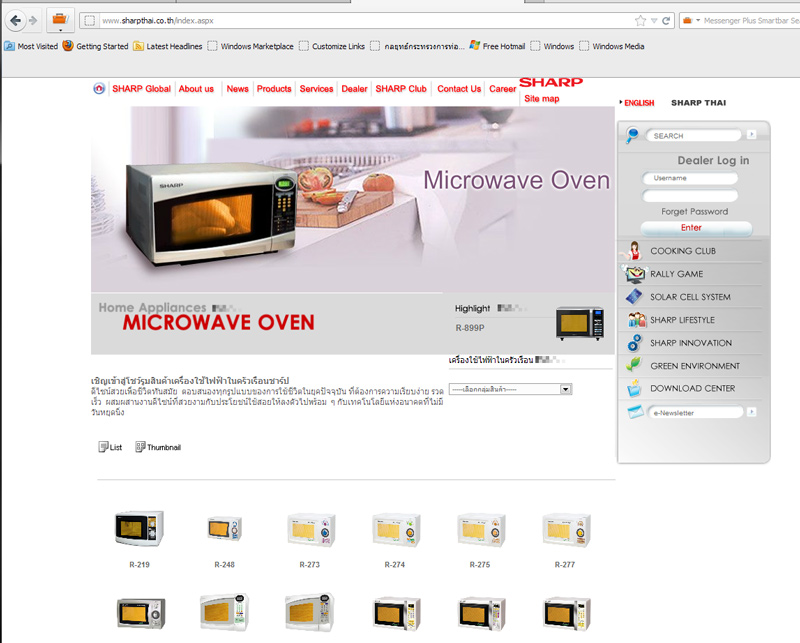The image size is (800, 643).
Task: Open the R-275 microwave thumbnail
Action: pos(481,531)
